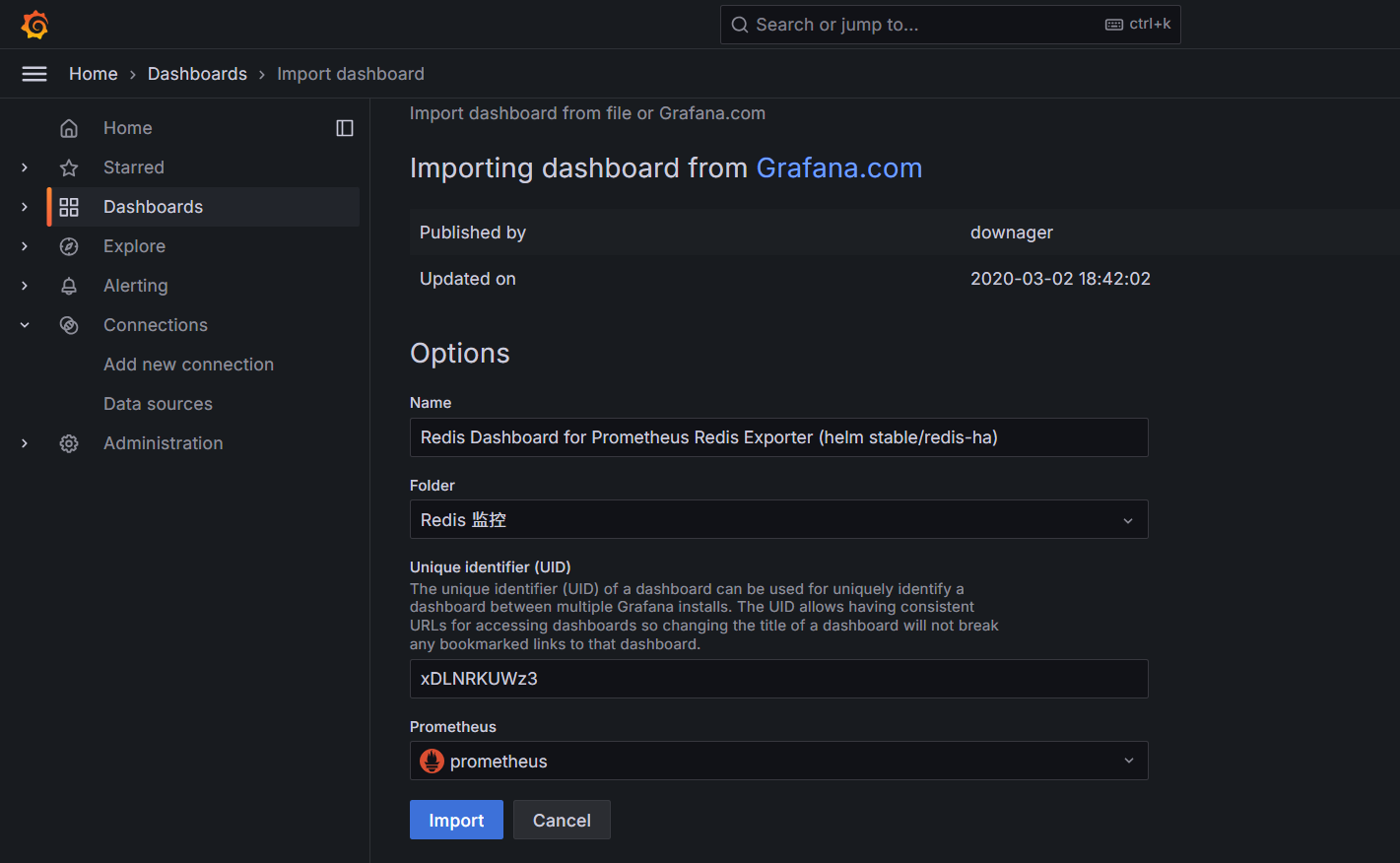The image size is (1400, 863).
Task: Open Connections in the sidebar
Action: (156, 325)
